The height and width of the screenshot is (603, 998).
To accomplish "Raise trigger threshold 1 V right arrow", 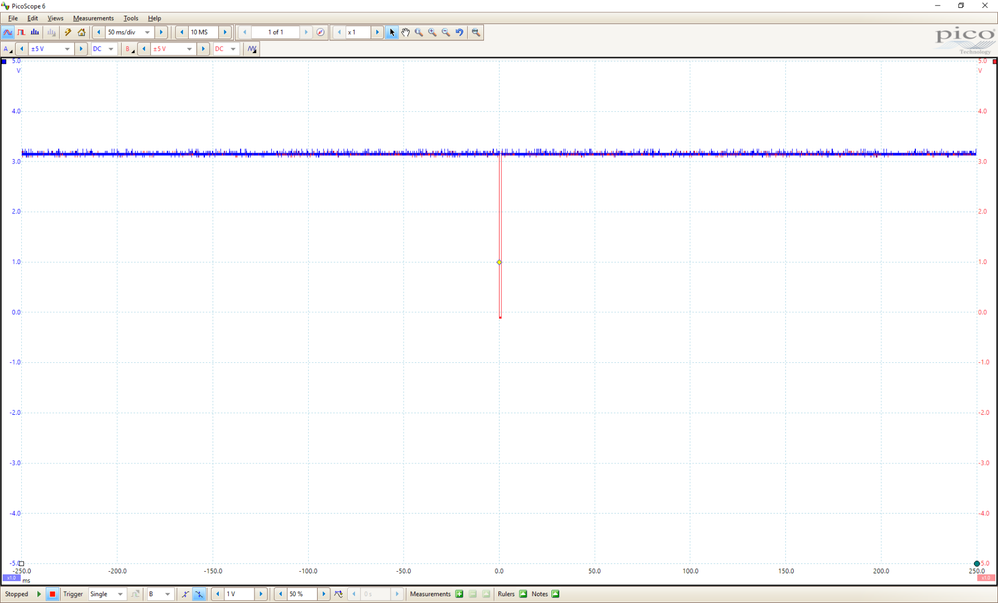I will [260, 594].
